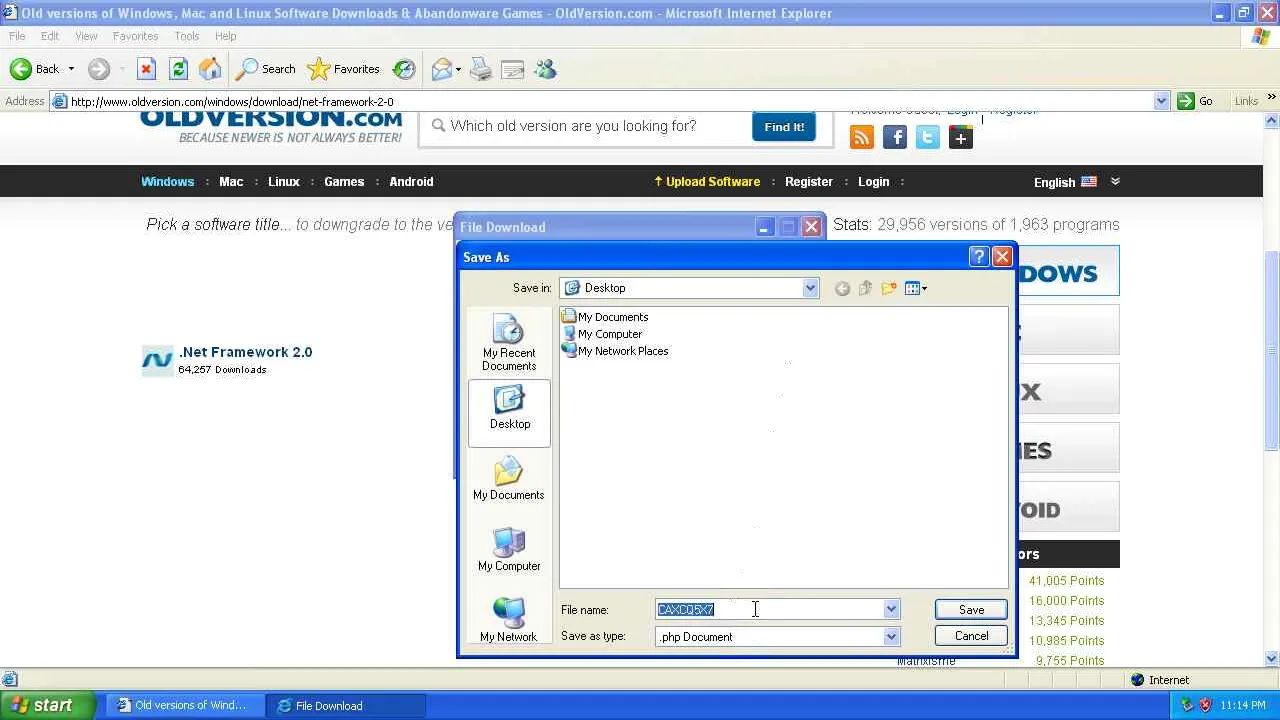Click the Register link in navigation bar
The height and width of the screenshot is (720, 1280).
coord(809,182)
